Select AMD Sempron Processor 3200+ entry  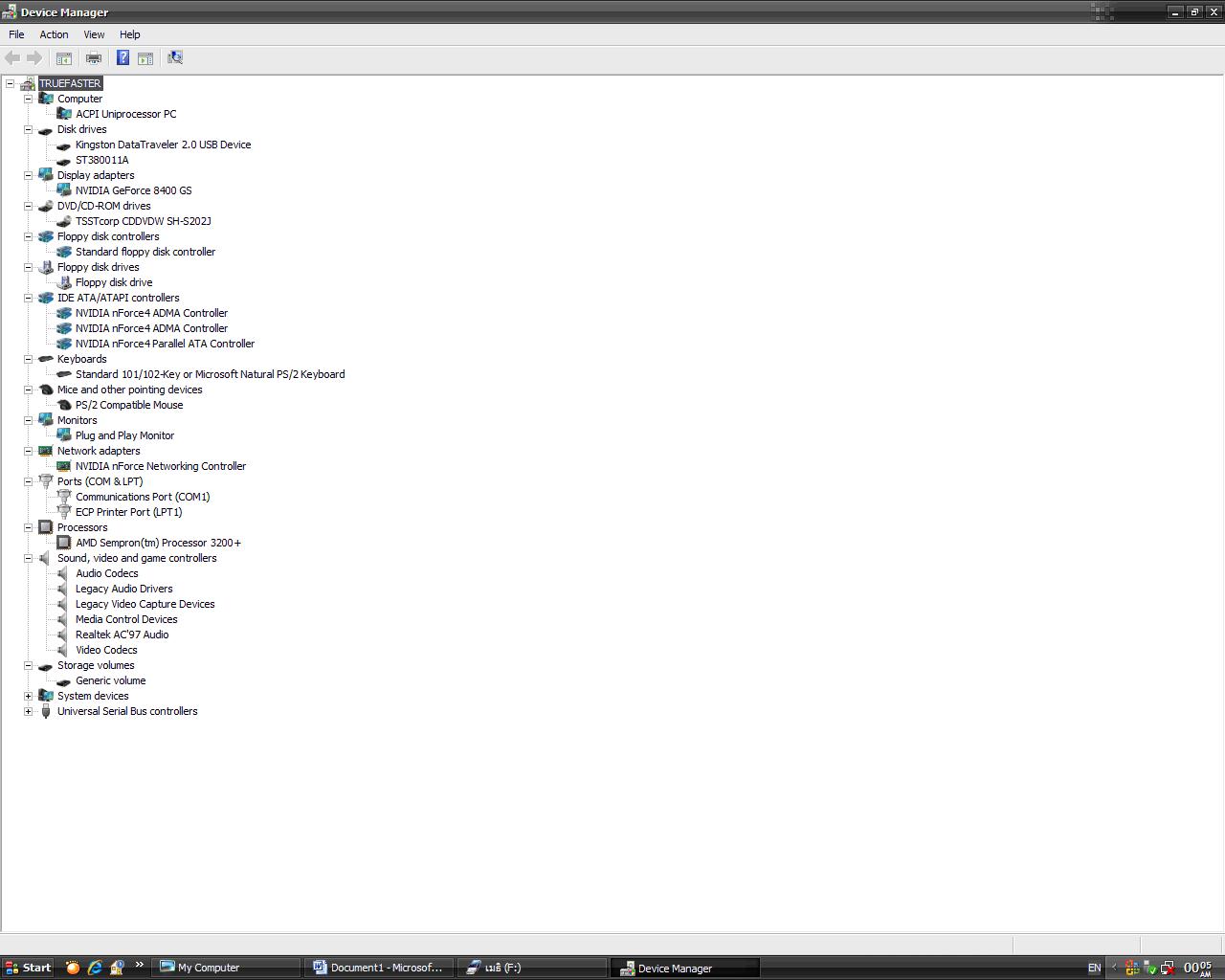click(158, 543)
